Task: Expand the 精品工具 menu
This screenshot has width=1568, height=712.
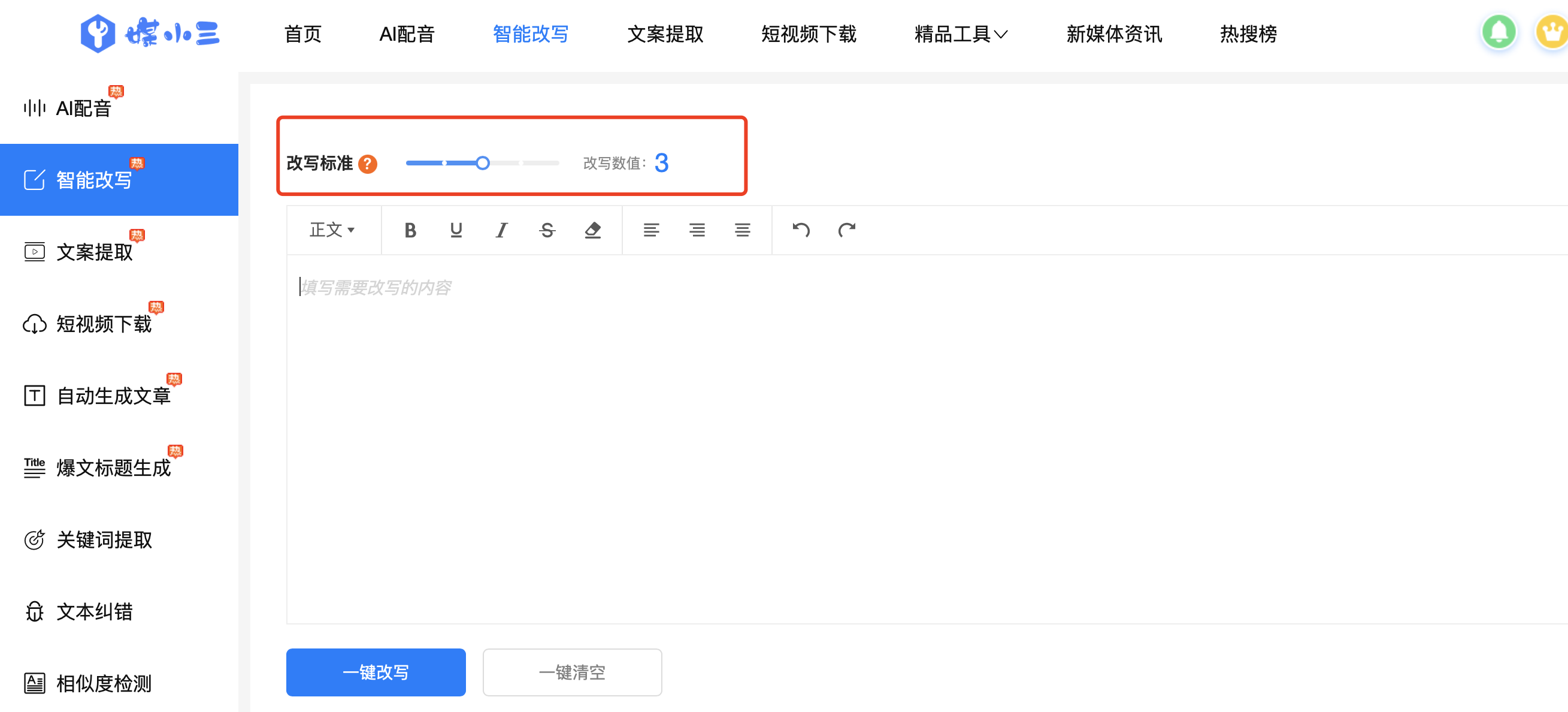Action: pyautogui.click(x=961, y=34)
